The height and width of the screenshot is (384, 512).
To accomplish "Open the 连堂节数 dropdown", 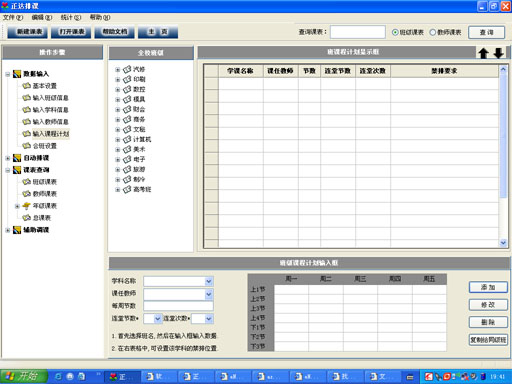I will coord(158,319).
